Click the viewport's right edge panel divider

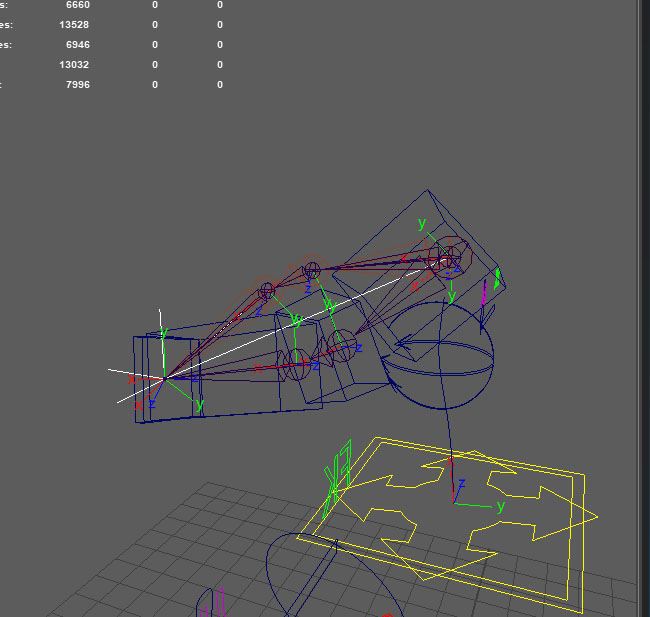pos(640,300)
